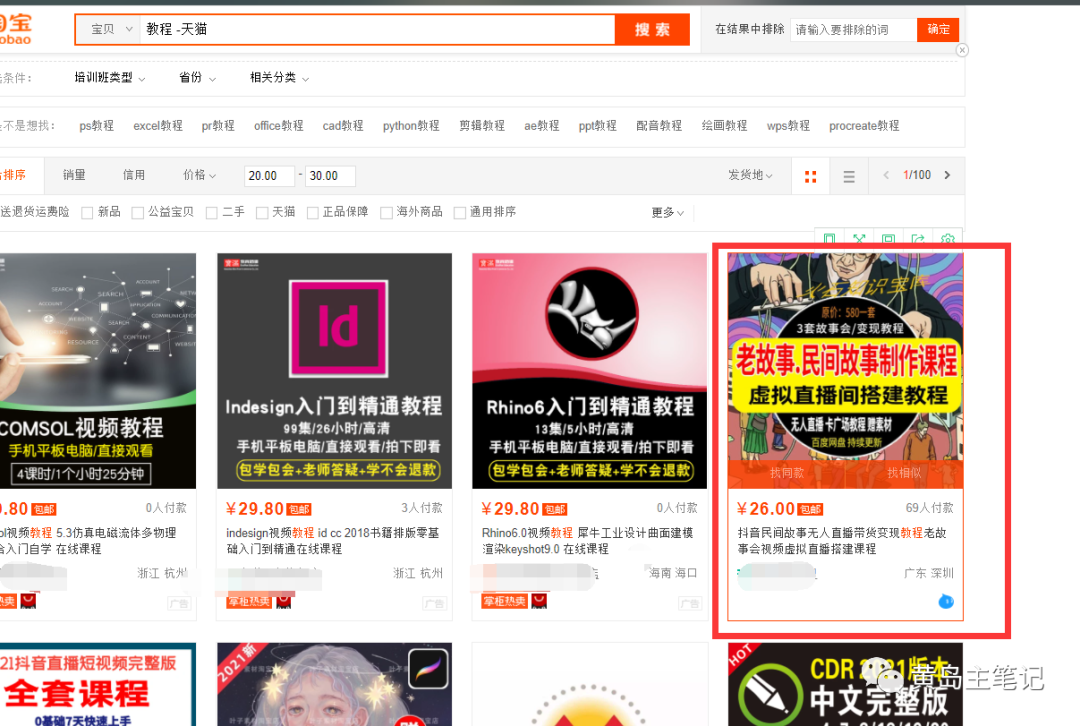Click the share icon in floating toolbar
Viewport: 1080px width, 726px height.
point(918,240)
